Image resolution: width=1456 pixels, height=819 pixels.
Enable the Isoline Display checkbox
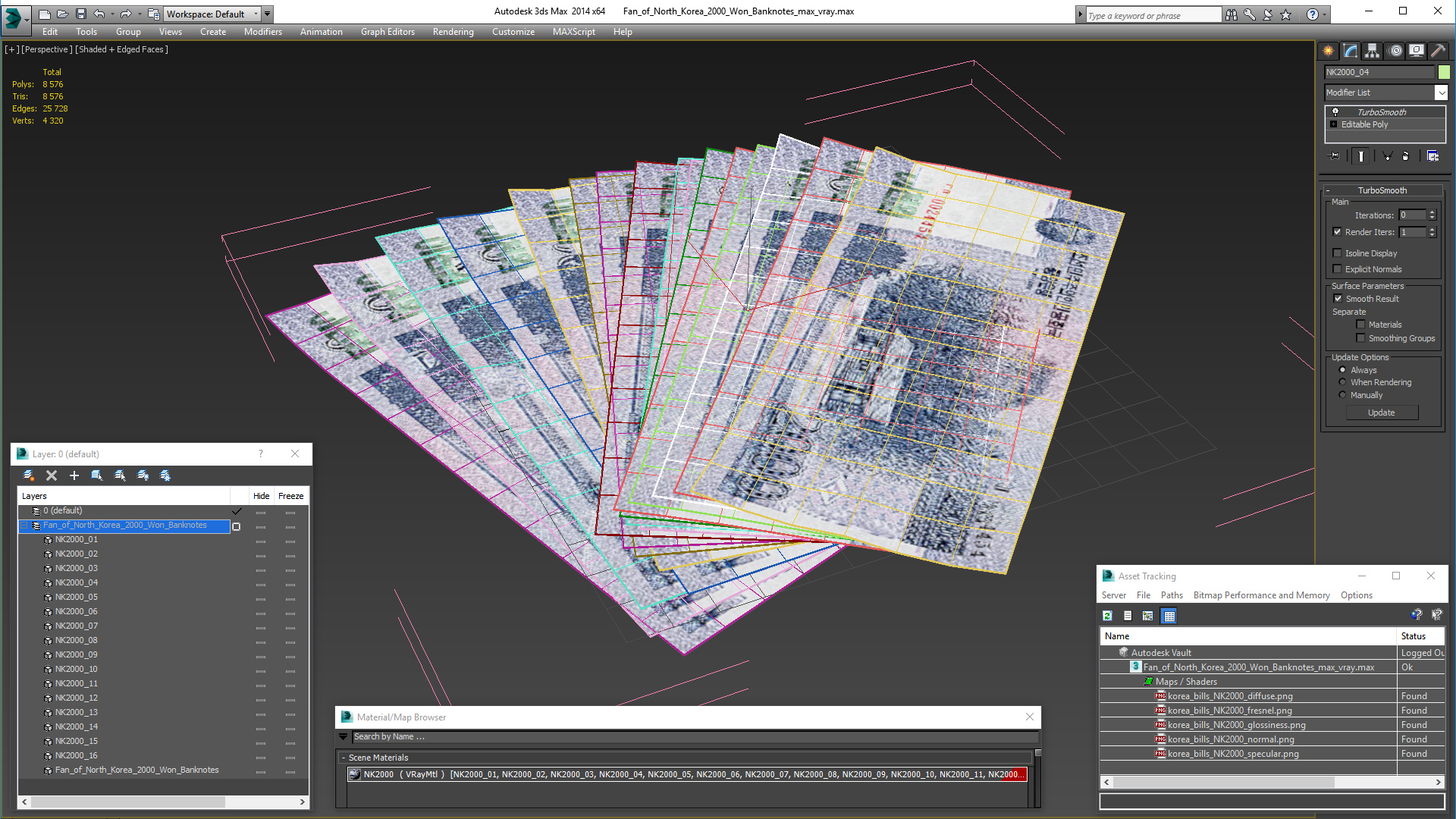(1338, 253)
